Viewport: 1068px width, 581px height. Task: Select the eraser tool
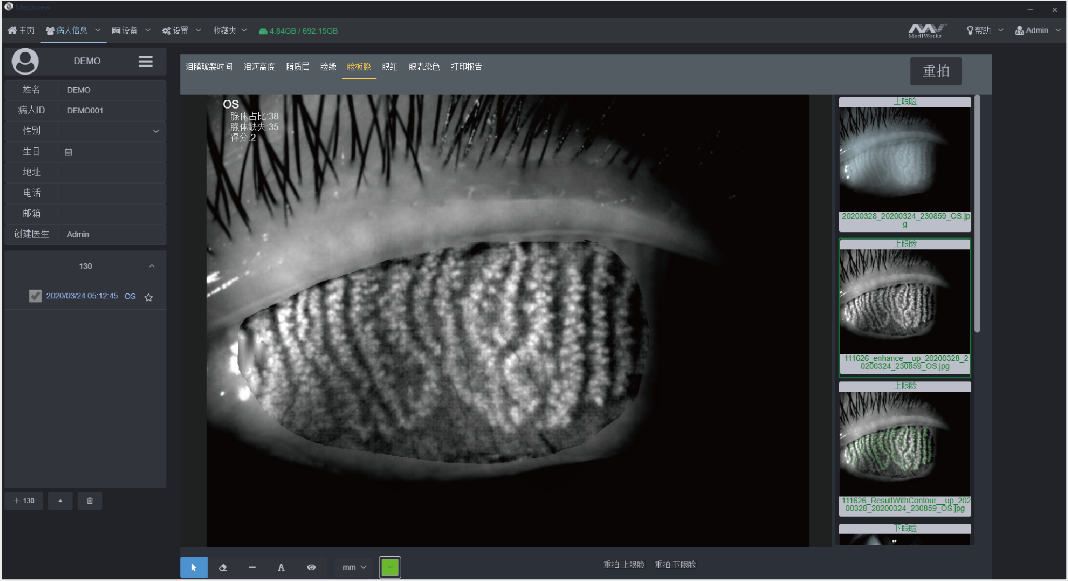pyautogui.click(x=223, y=567)
